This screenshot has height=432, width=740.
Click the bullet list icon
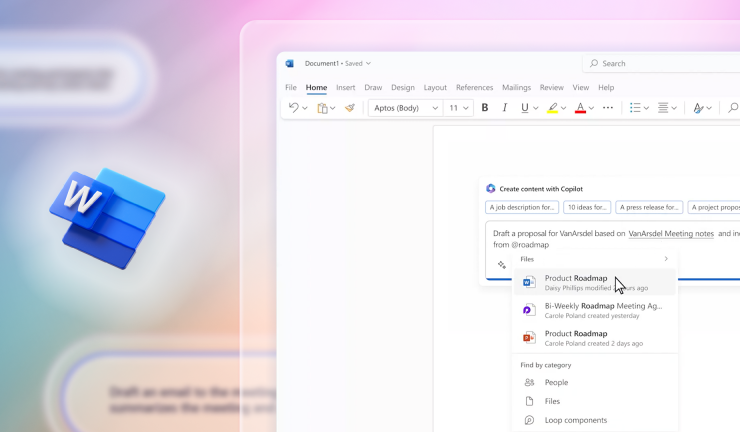point(635,108)
